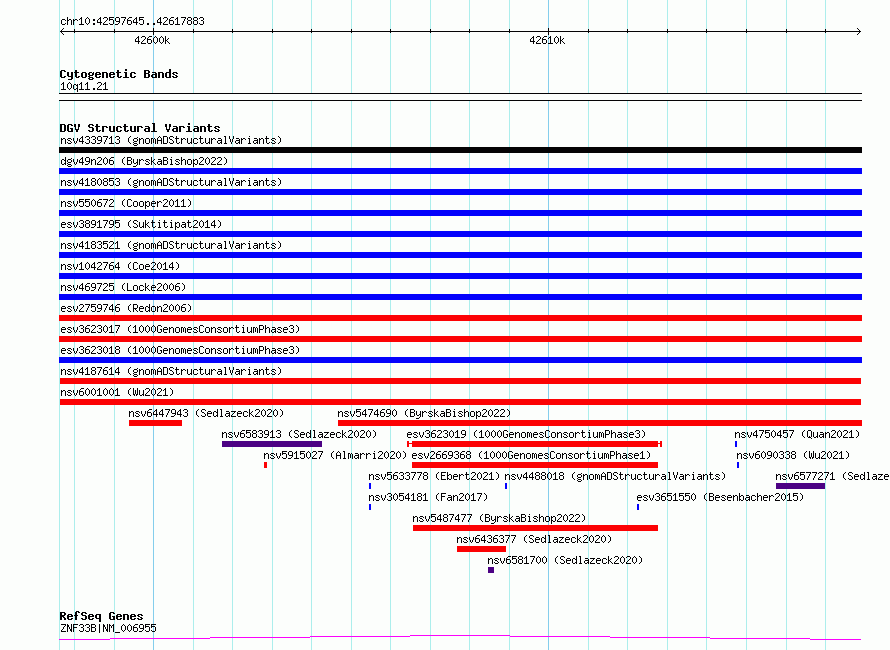Viewport: 890px width, 650px height.
Task: Click nsv5474690 (ByrskaBishop2022) label
Action: coord(424,413)
